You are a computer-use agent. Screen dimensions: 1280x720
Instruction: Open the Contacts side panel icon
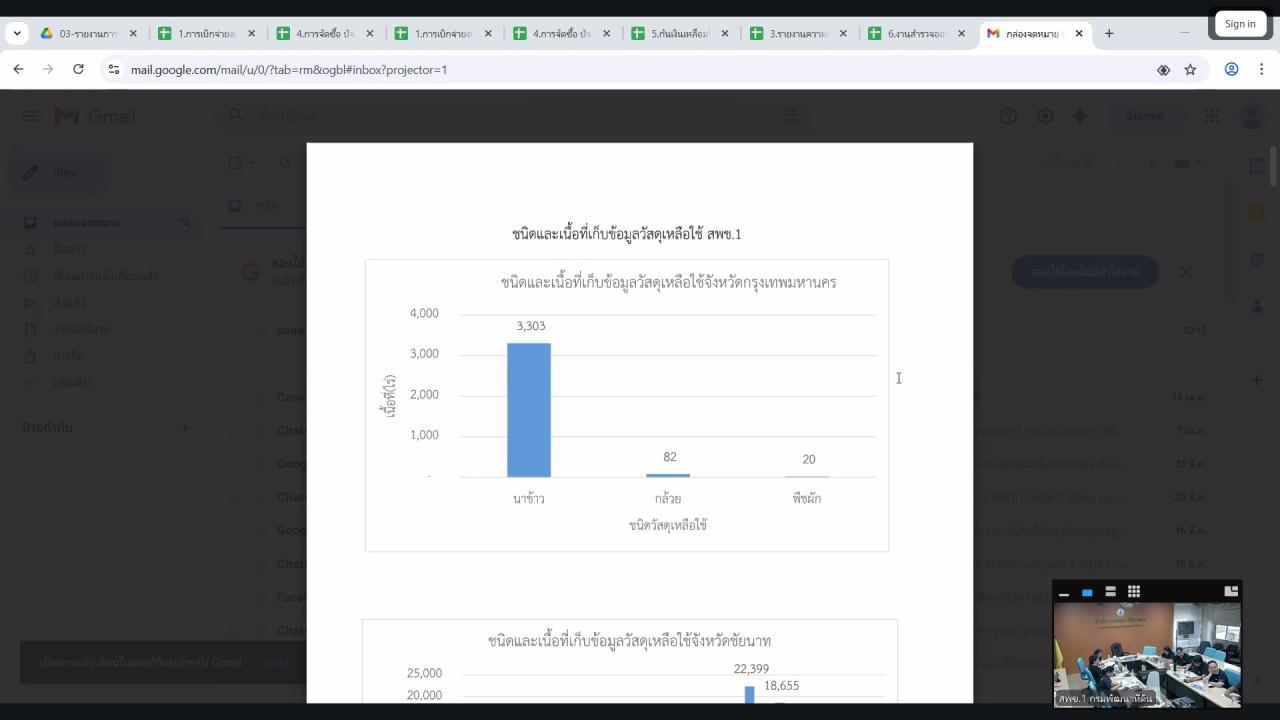tap(1257, 307)
